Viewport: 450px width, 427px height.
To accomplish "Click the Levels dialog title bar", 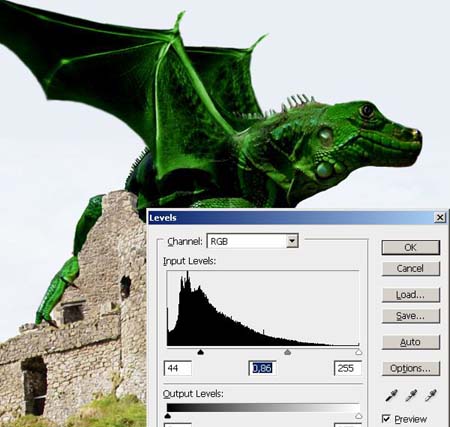I will click(297, 218).
